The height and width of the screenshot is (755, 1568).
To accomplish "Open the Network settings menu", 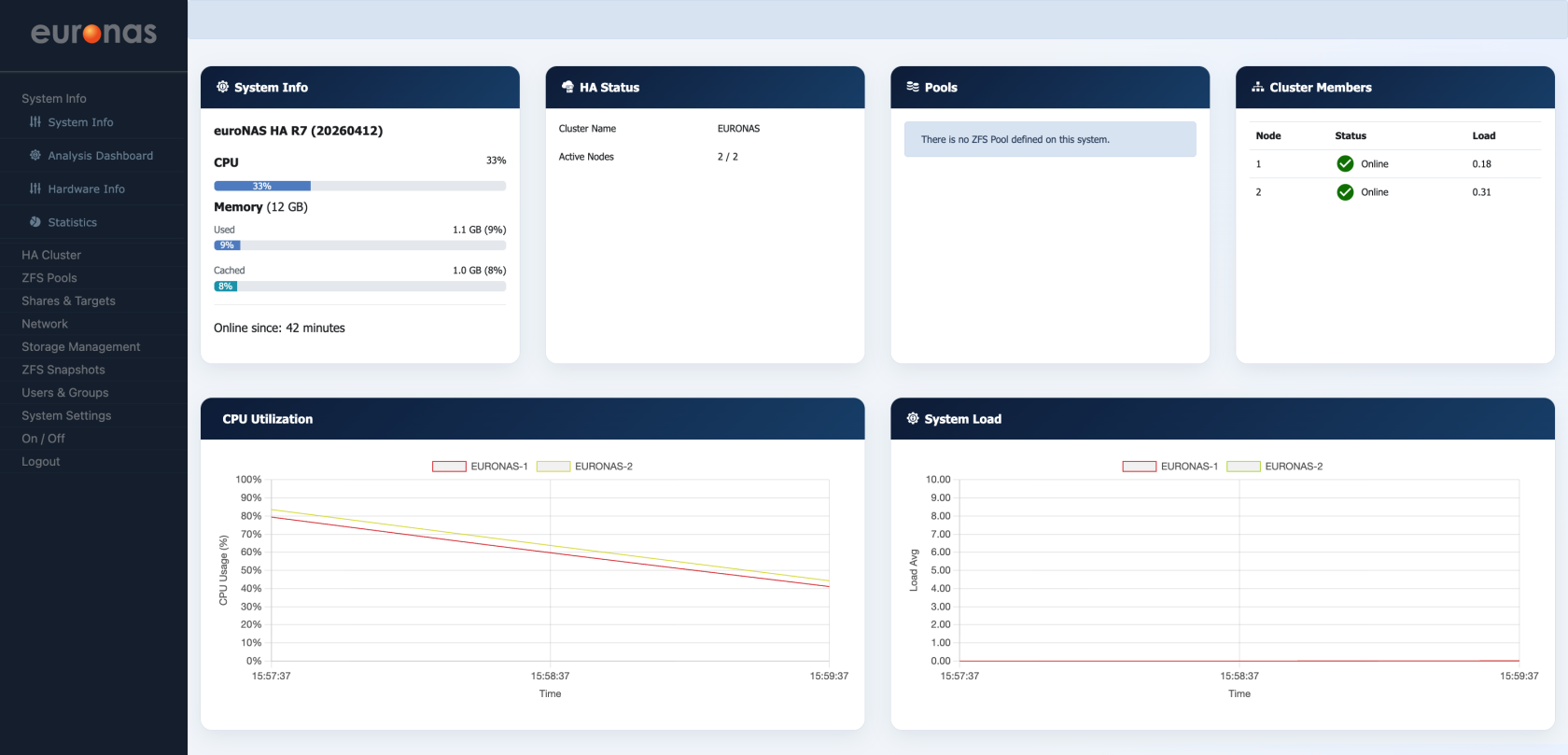I will [45, 324].
